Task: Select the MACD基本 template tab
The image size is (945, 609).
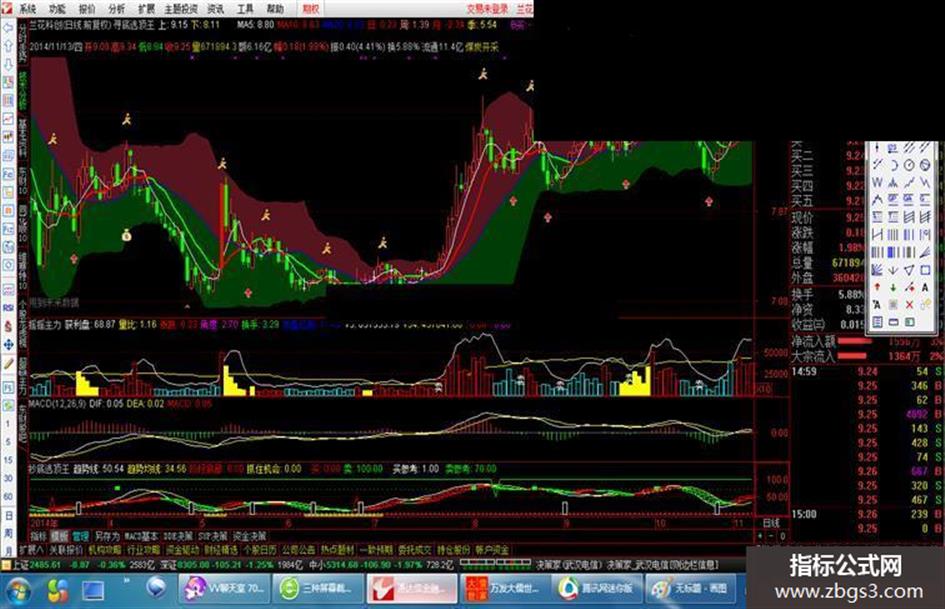Action: click(141, 536)
